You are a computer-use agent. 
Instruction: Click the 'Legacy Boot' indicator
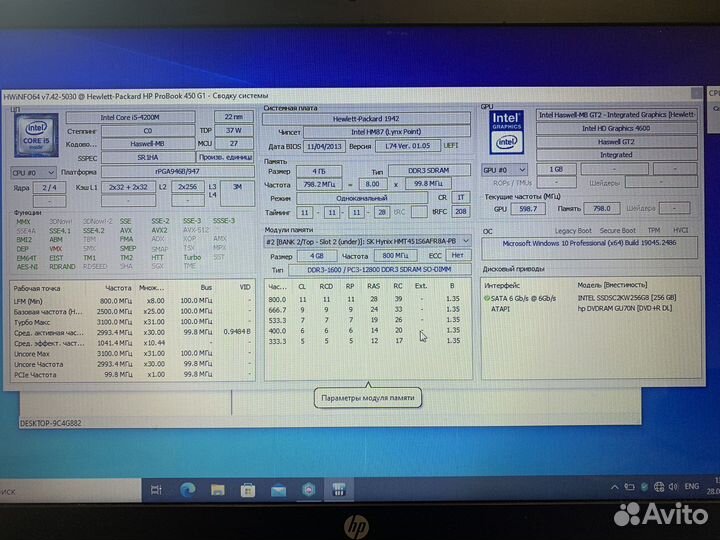573,231
